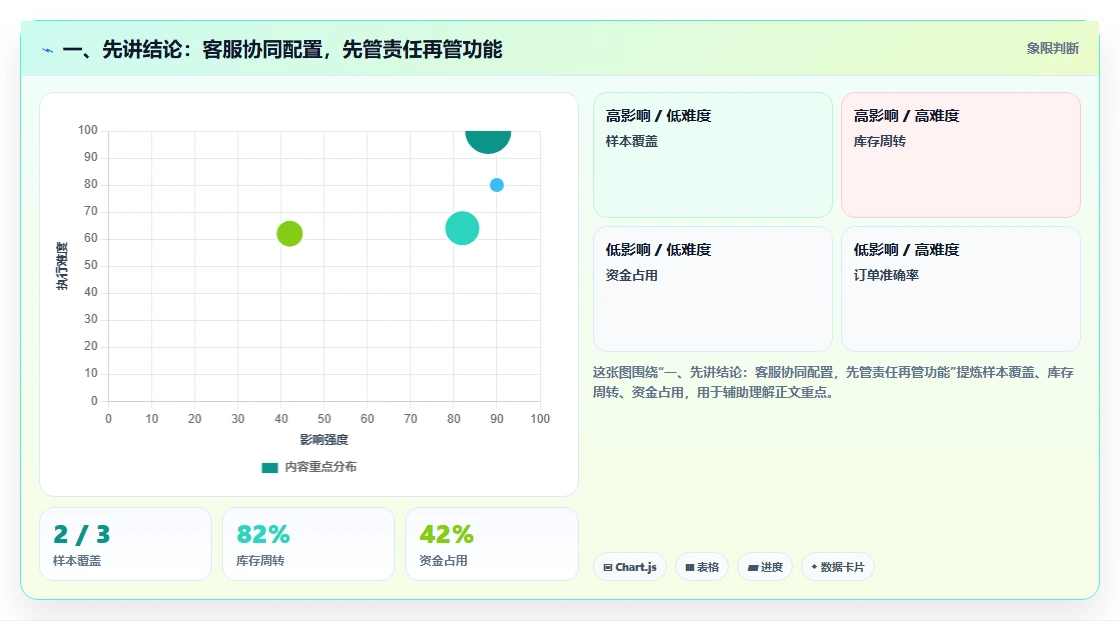The width and height of the screenshot is (1120, 621).
Task: Click the icon inside the 进度 chip
Action: (753, 568)
